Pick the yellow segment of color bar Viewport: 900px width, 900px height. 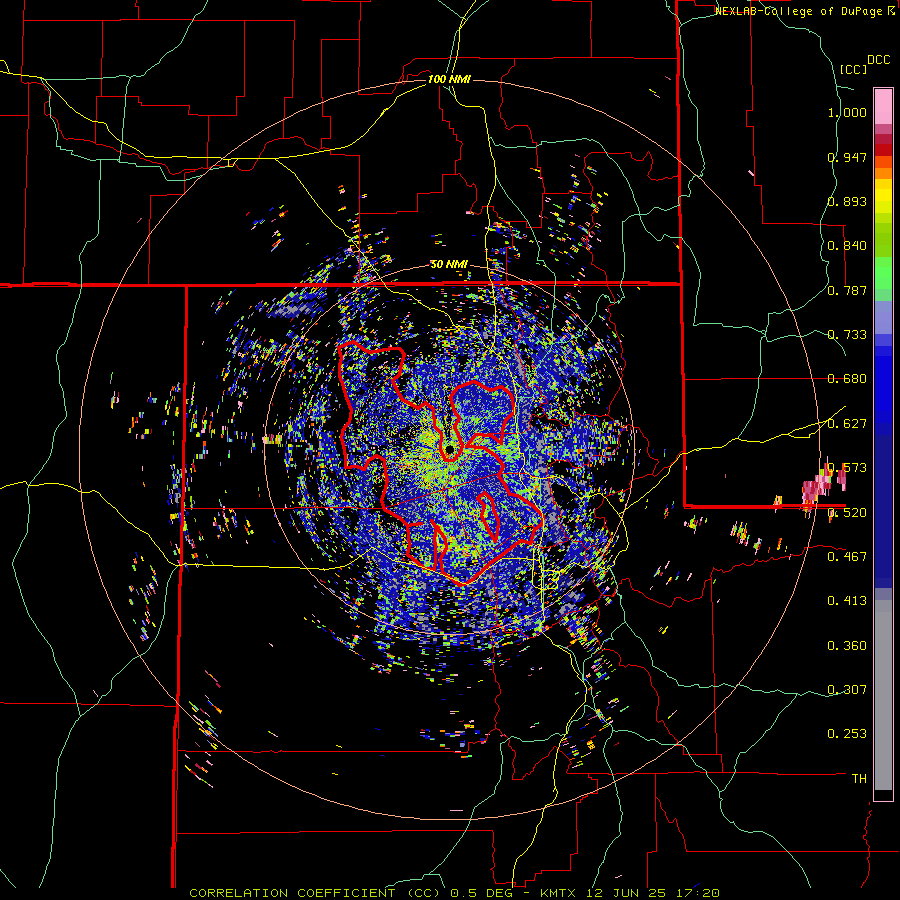[x=883, y=196]
